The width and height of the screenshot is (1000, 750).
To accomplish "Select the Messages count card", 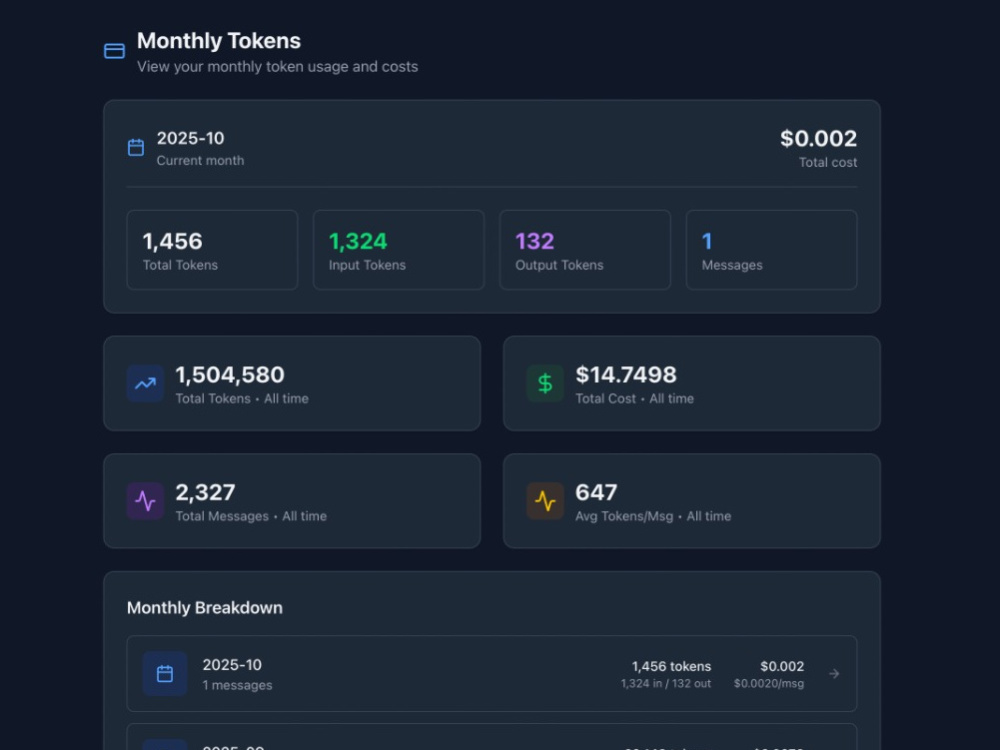I will tap(772, 250).
